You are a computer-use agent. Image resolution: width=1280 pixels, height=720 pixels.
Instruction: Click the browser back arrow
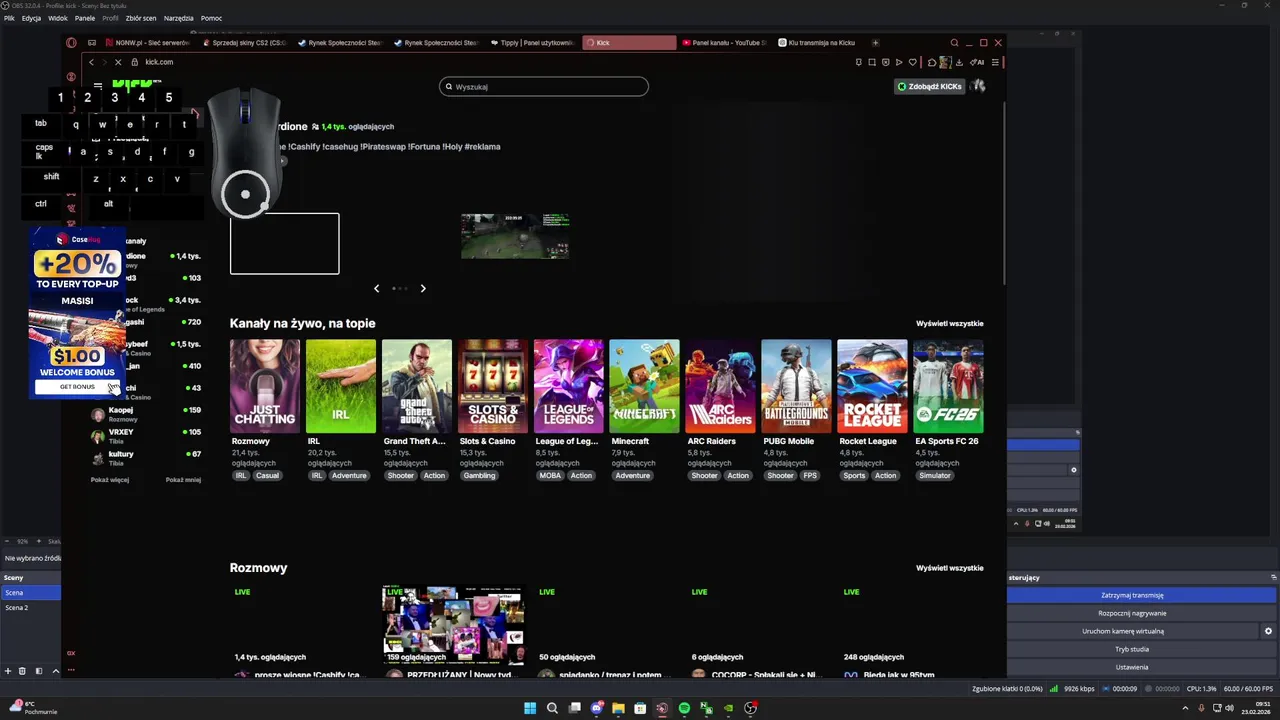click(x=91, y=62)
